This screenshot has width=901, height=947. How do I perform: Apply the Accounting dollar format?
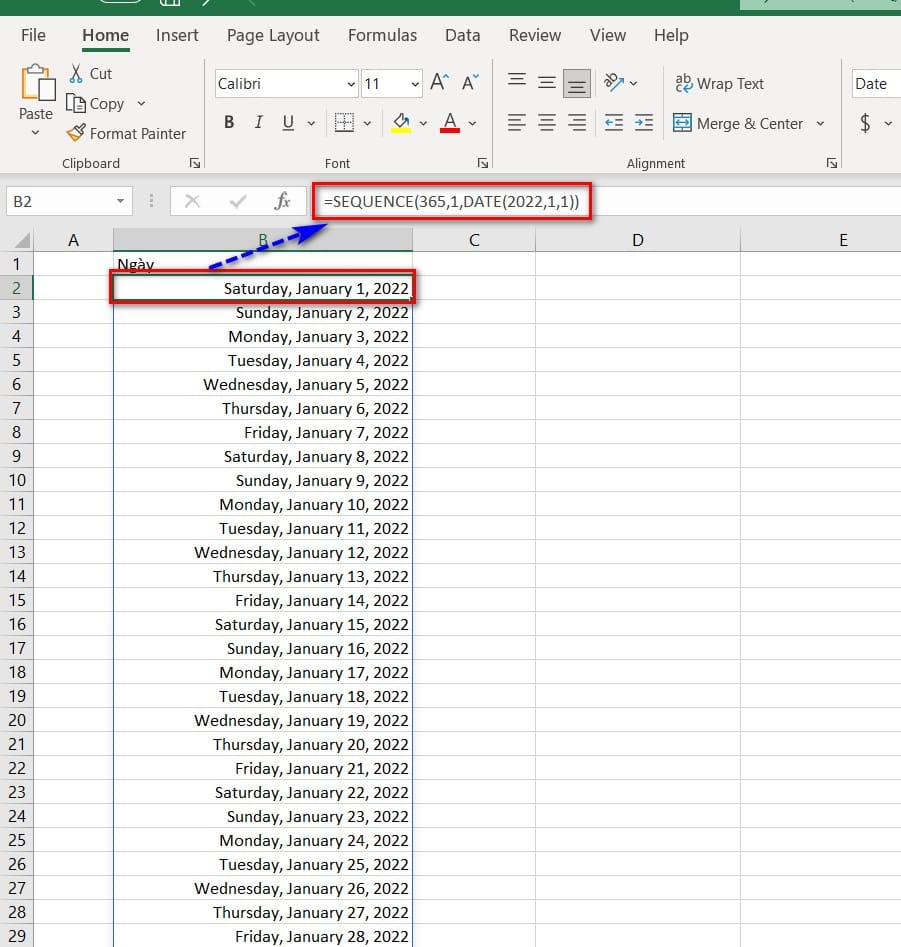click(x=865, y=123)
